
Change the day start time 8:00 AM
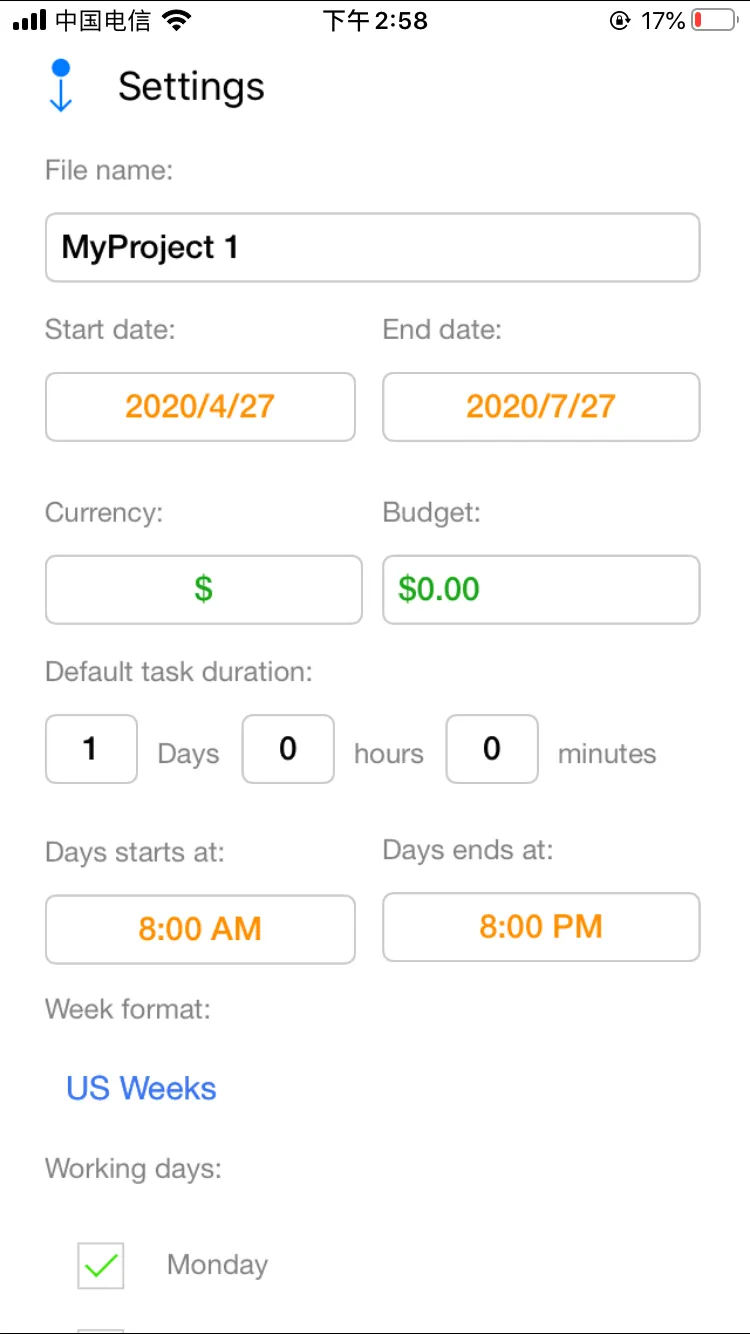[x=200, y=929]
